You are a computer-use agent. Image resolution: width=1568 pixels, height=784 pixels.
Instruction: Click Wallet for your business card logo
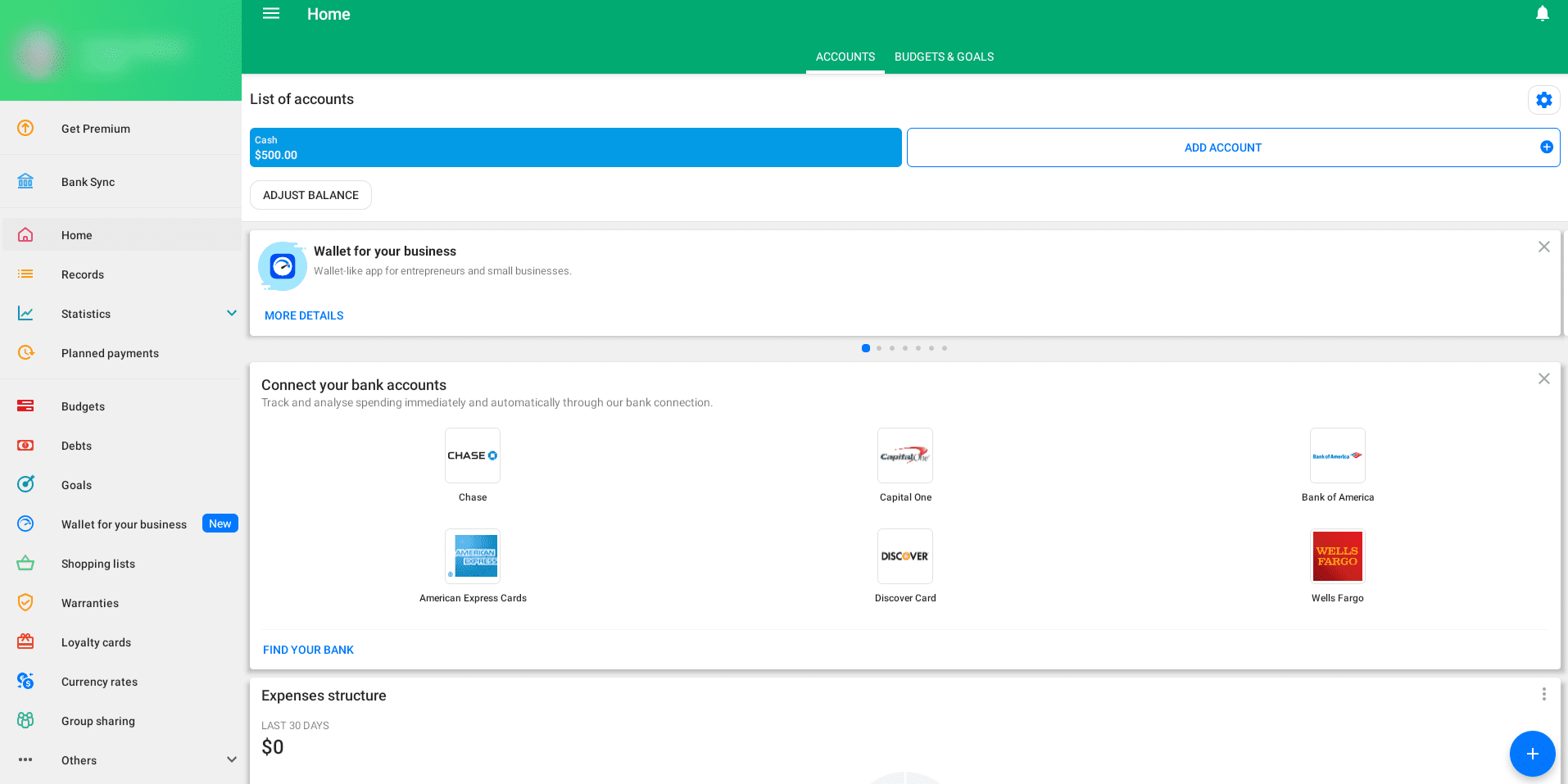point(283,266)
